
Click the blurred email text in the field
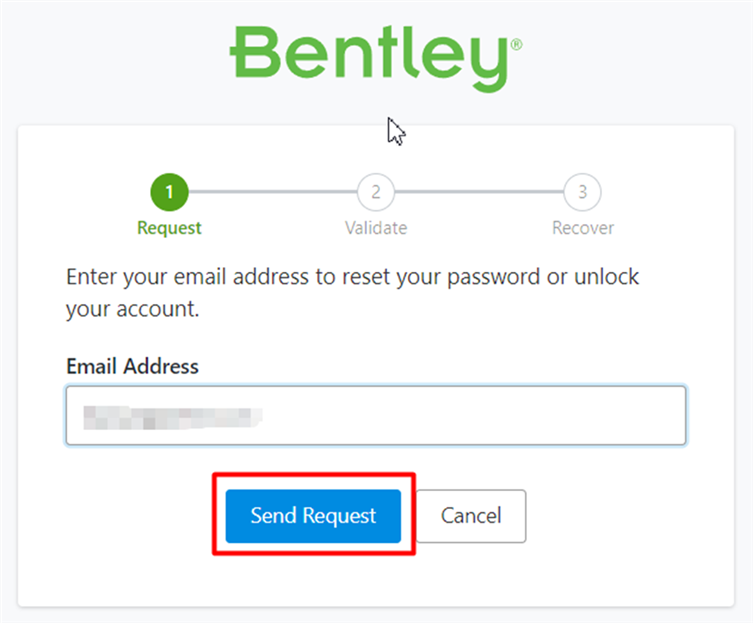(170, 415)
